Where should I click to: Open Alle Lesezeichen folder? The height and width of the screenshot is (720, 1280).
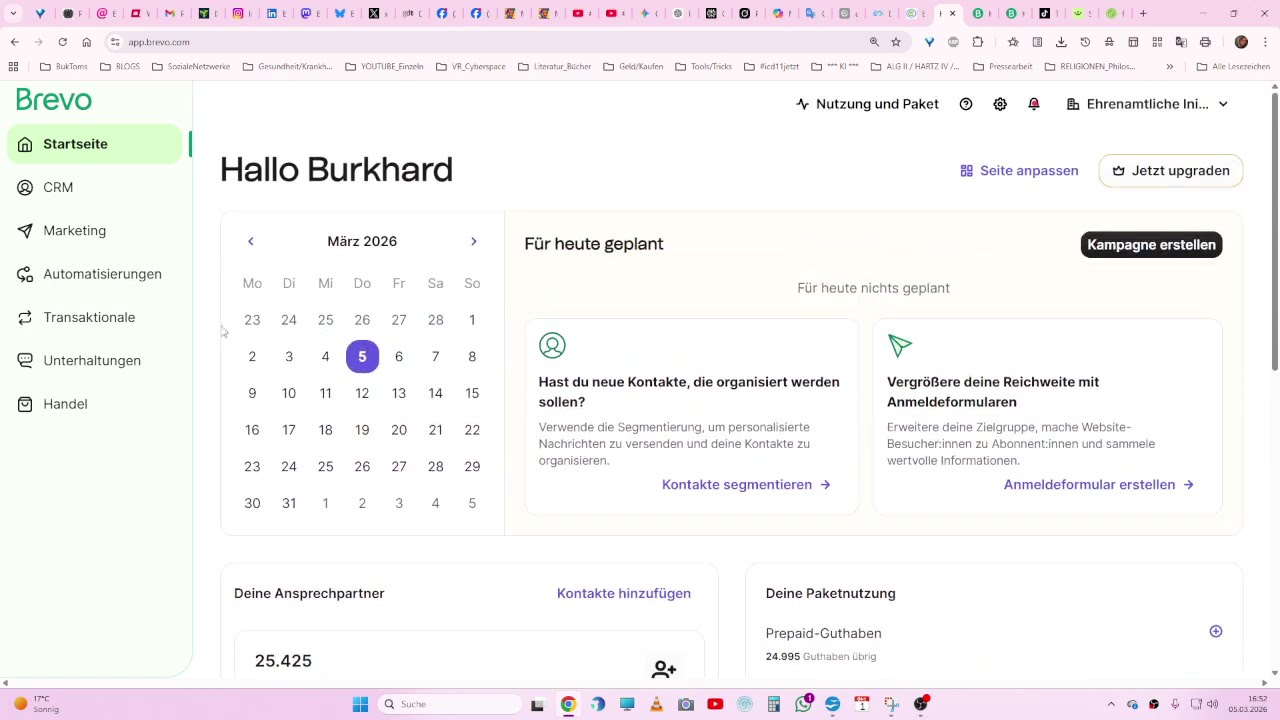[1233, 67]
